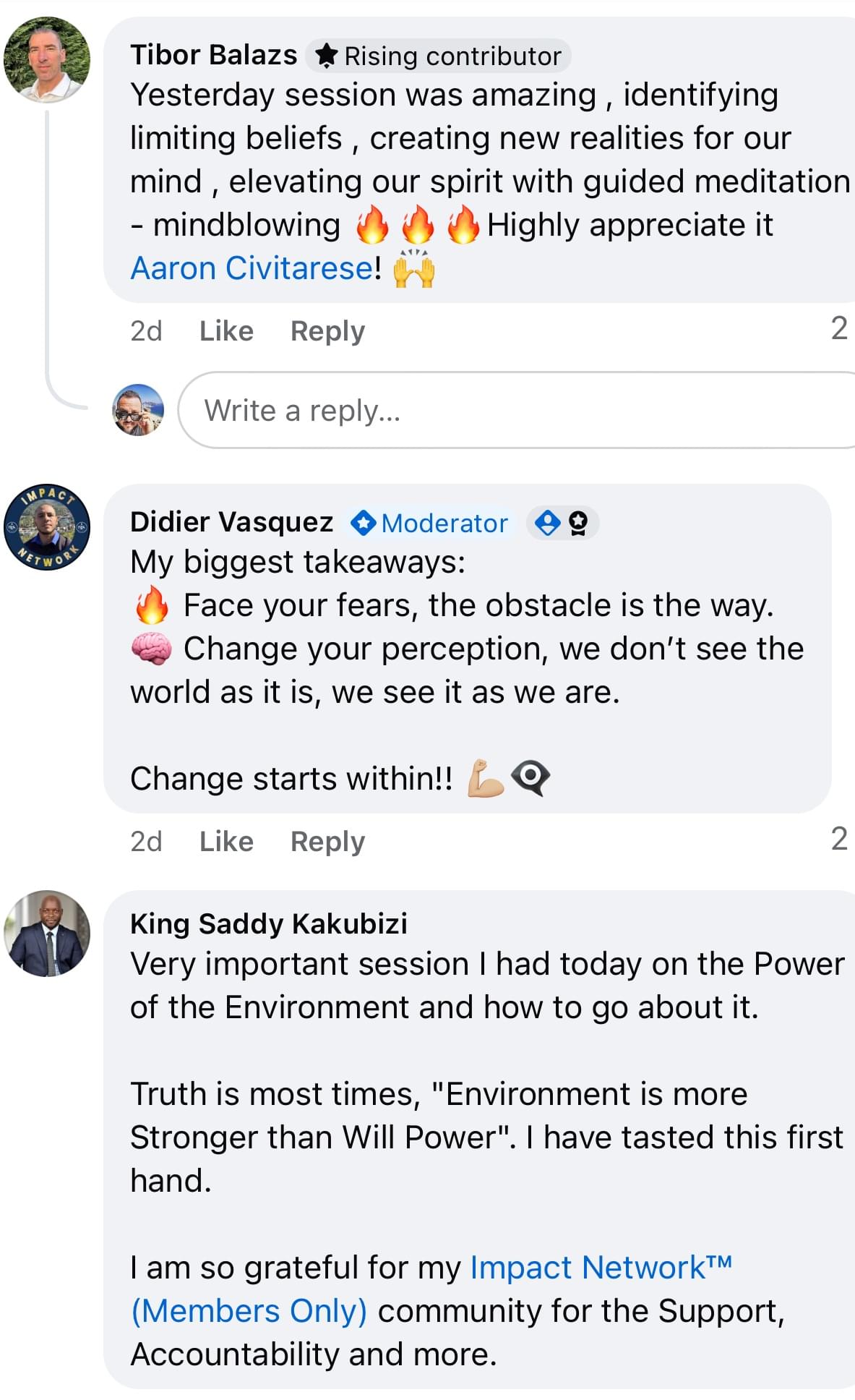Click the Moderator shield badge icon
The width and height of the screenshot is (855, 1400).
click(x=363, y=523)
